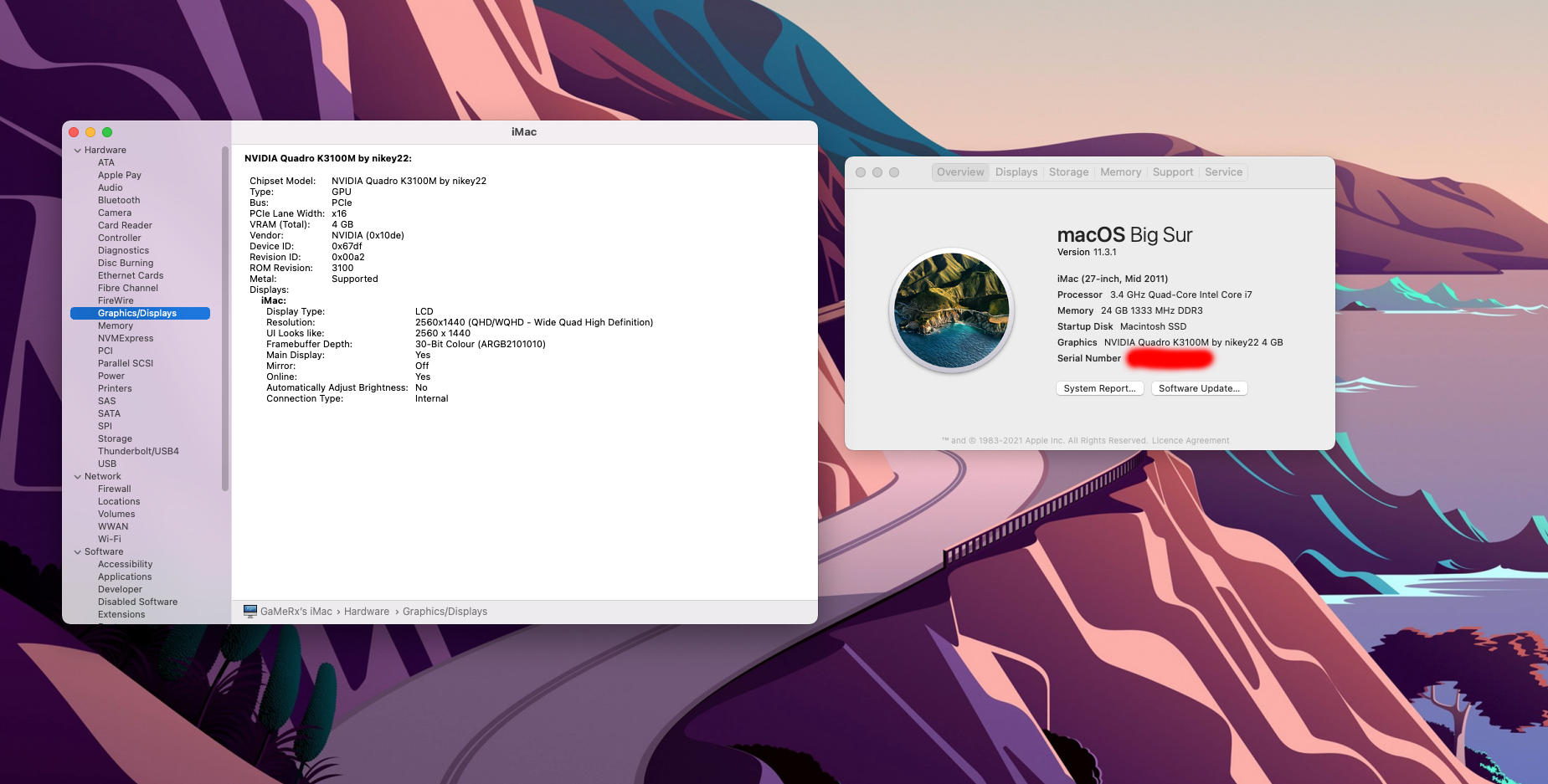Image resolution: width=1548 pixels, height=784 pixels.
Task: Select Firewall under Network
Action: click(x=115, y=489)
